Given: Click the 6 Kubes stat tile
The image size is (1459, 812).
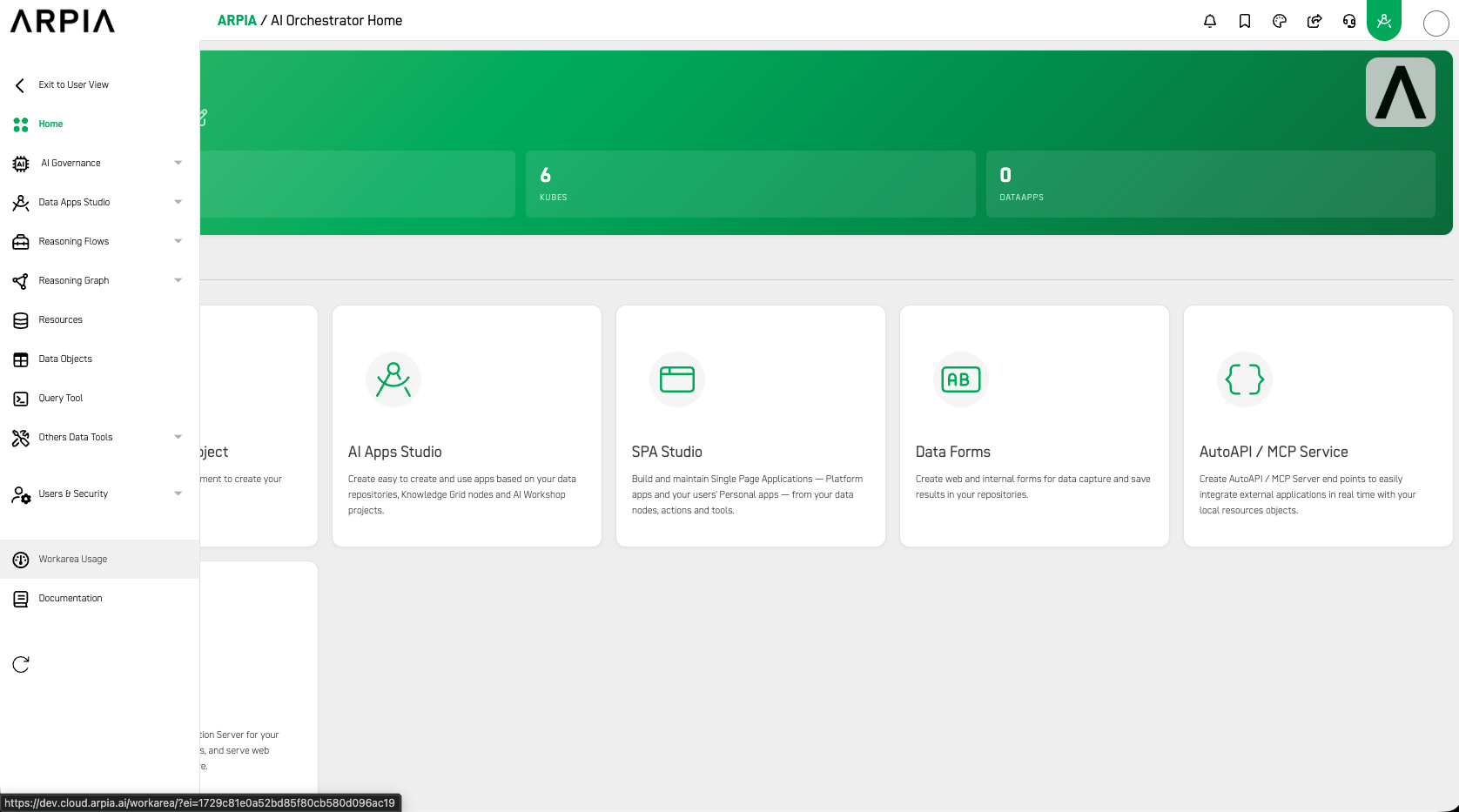Looking at the screenshot, I should point(750,184).
